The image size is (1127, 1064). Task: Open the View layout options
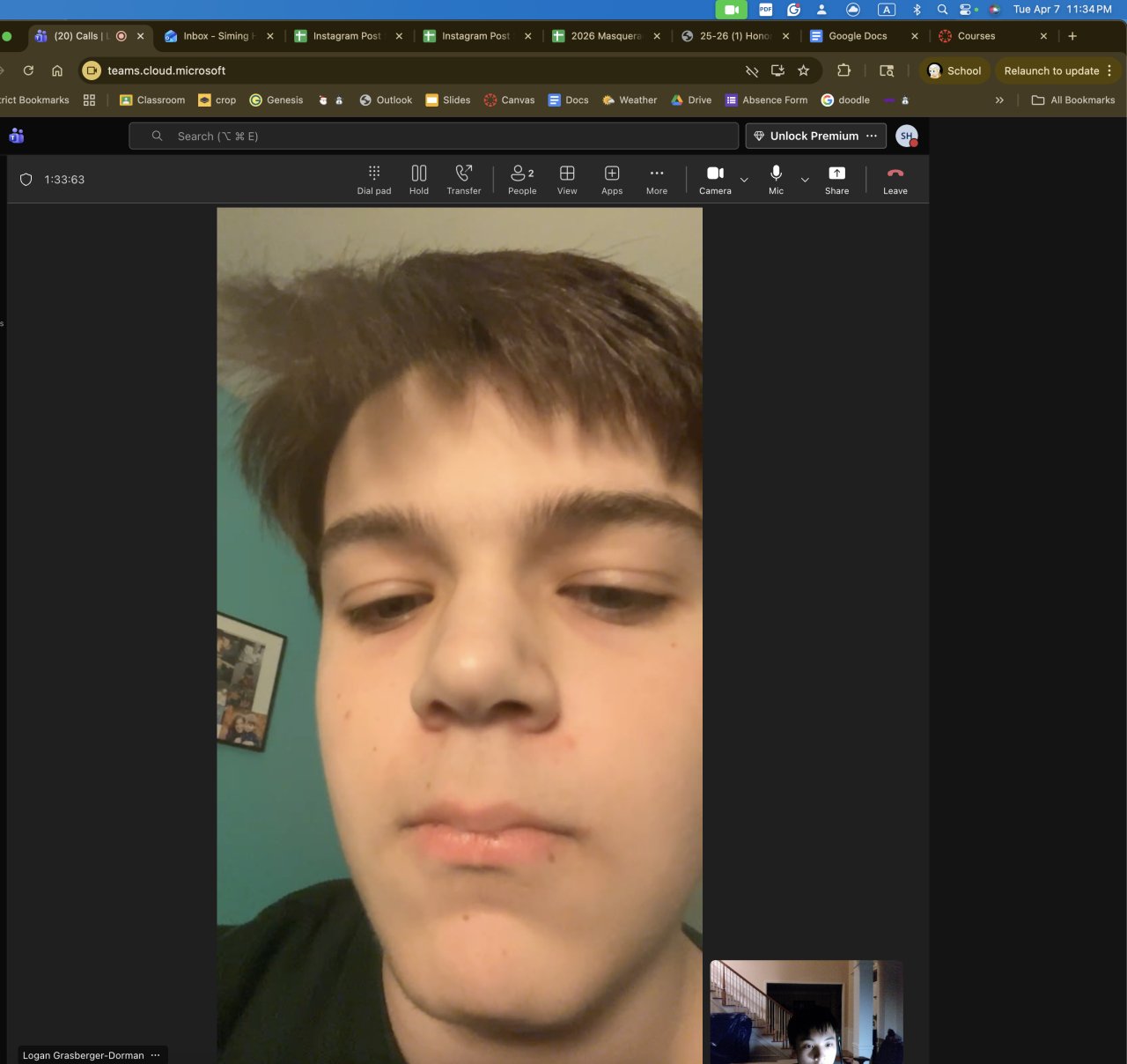(x=567, y=180)
